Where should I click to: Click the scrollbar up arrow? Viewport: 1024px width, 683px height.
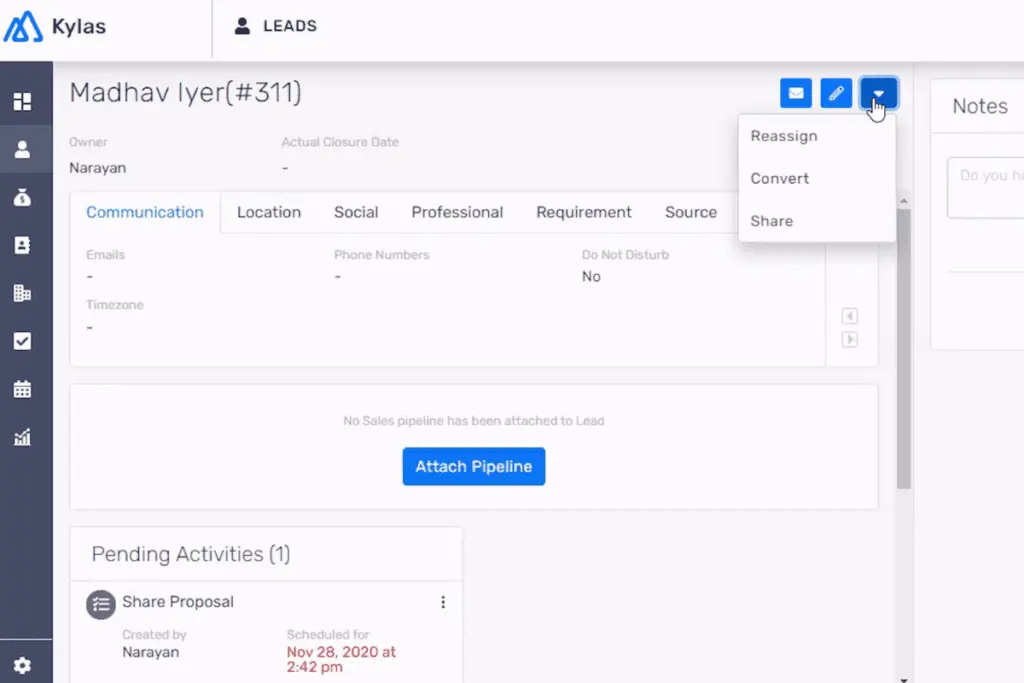coord(904,201)
